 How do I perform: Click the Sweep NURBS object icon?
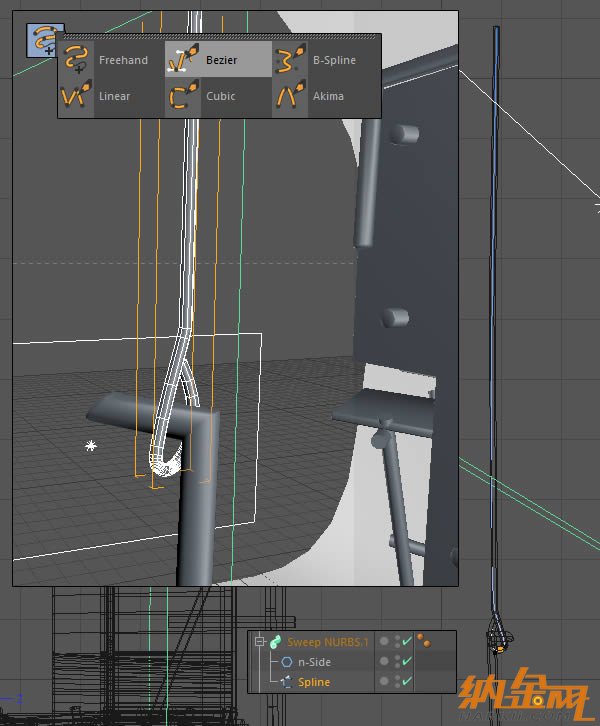(x=275, y=642)
